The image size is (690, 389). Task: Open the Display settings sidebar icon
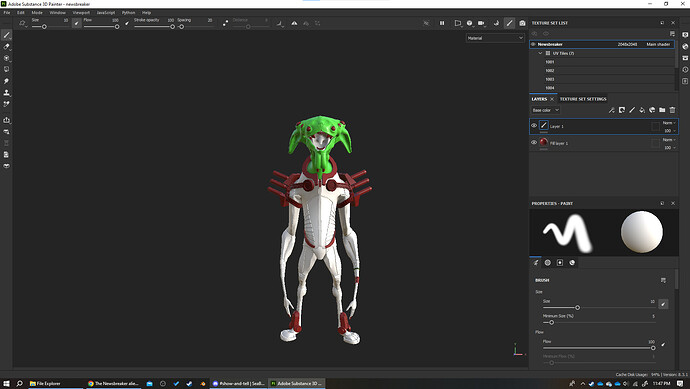685,35
